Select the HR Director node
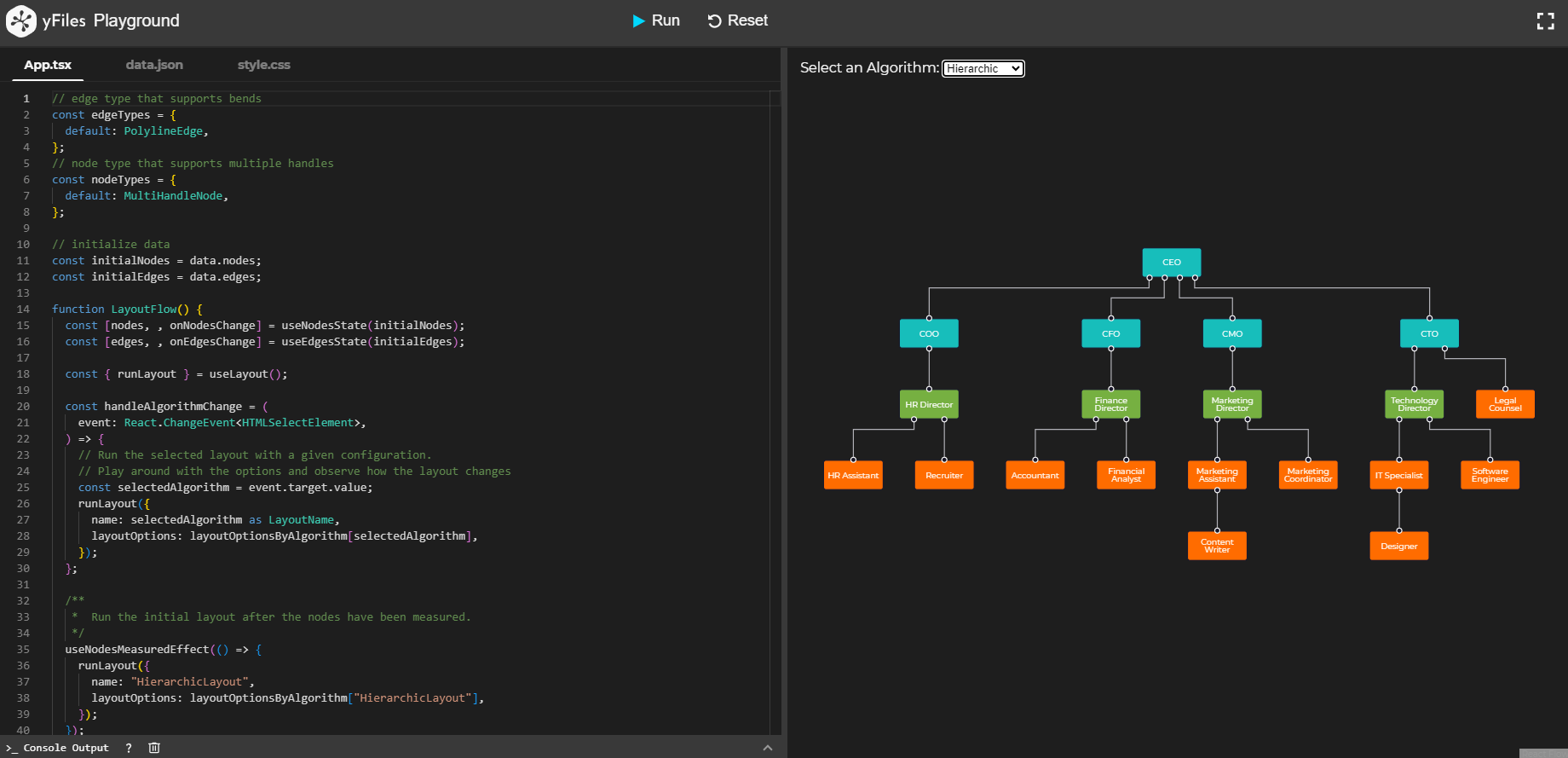 pos(929,404)
